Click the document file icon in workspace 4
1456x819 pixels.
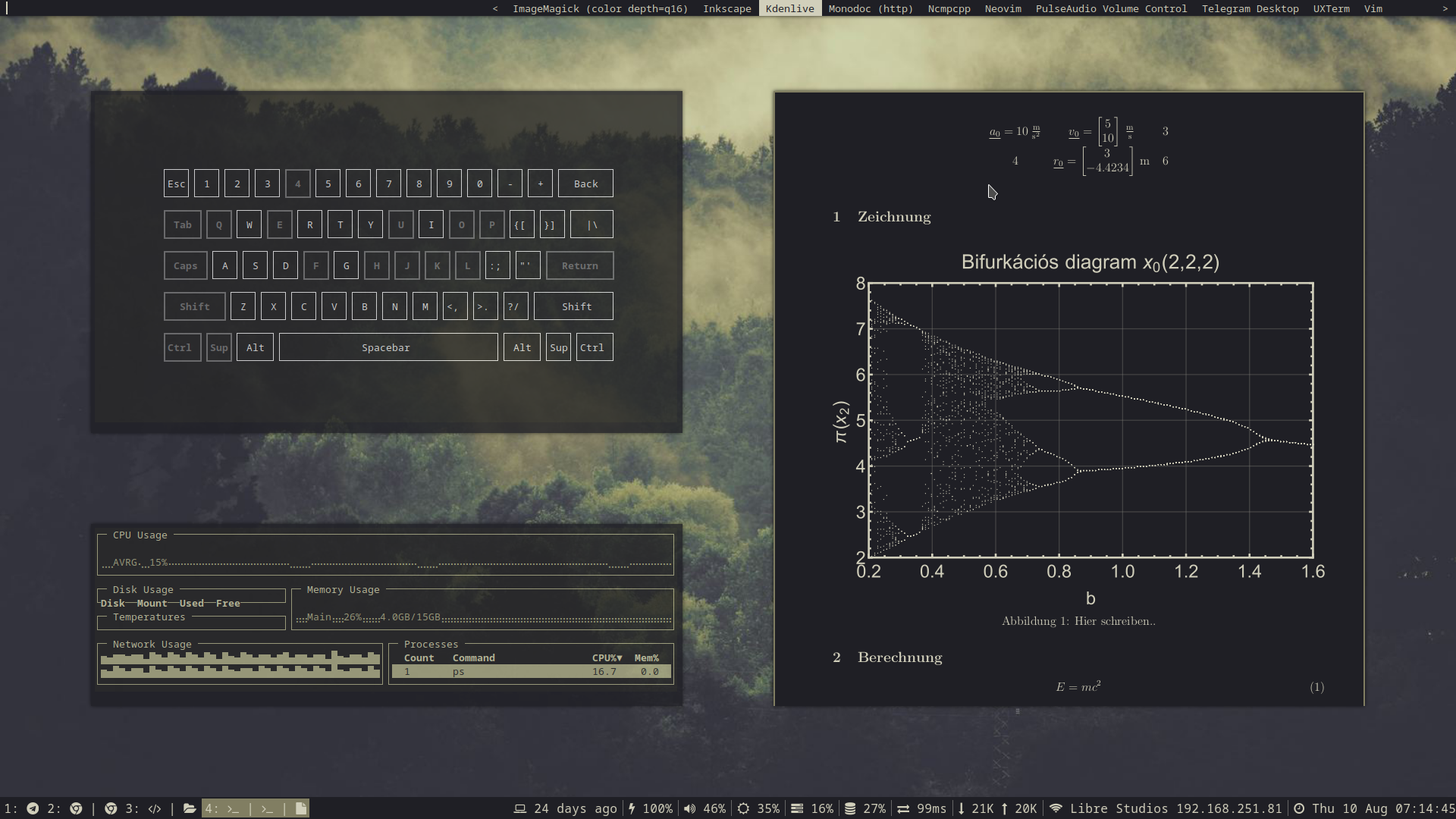[x=301, y=808]
